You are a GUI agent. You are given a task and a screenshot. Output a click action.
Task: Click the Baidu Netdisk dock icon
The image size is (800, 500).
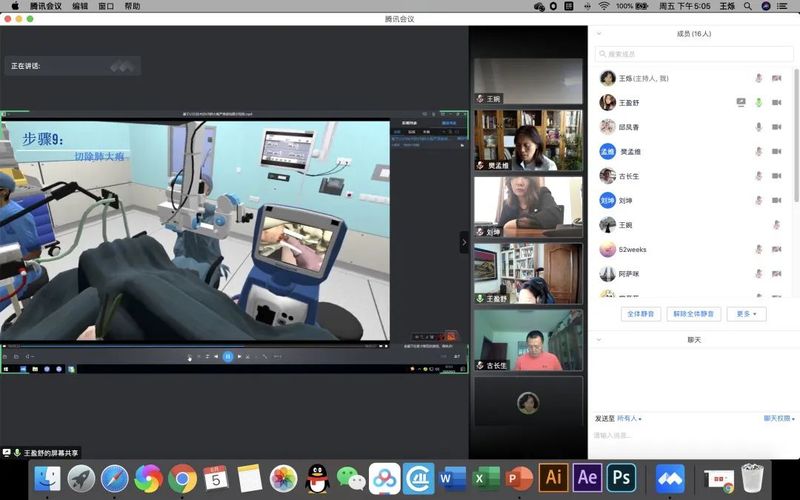pos(384,478)
